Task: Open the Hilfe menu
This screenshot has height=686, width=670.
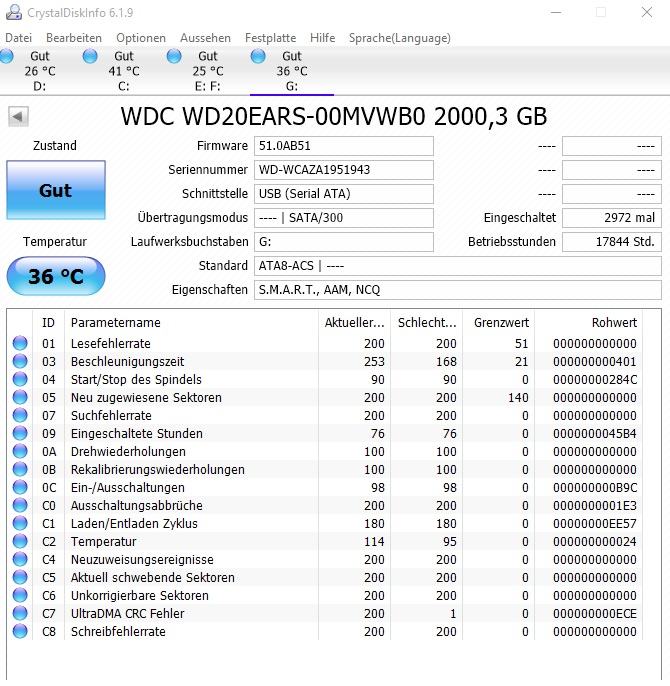Action: (x=323, y=38)
